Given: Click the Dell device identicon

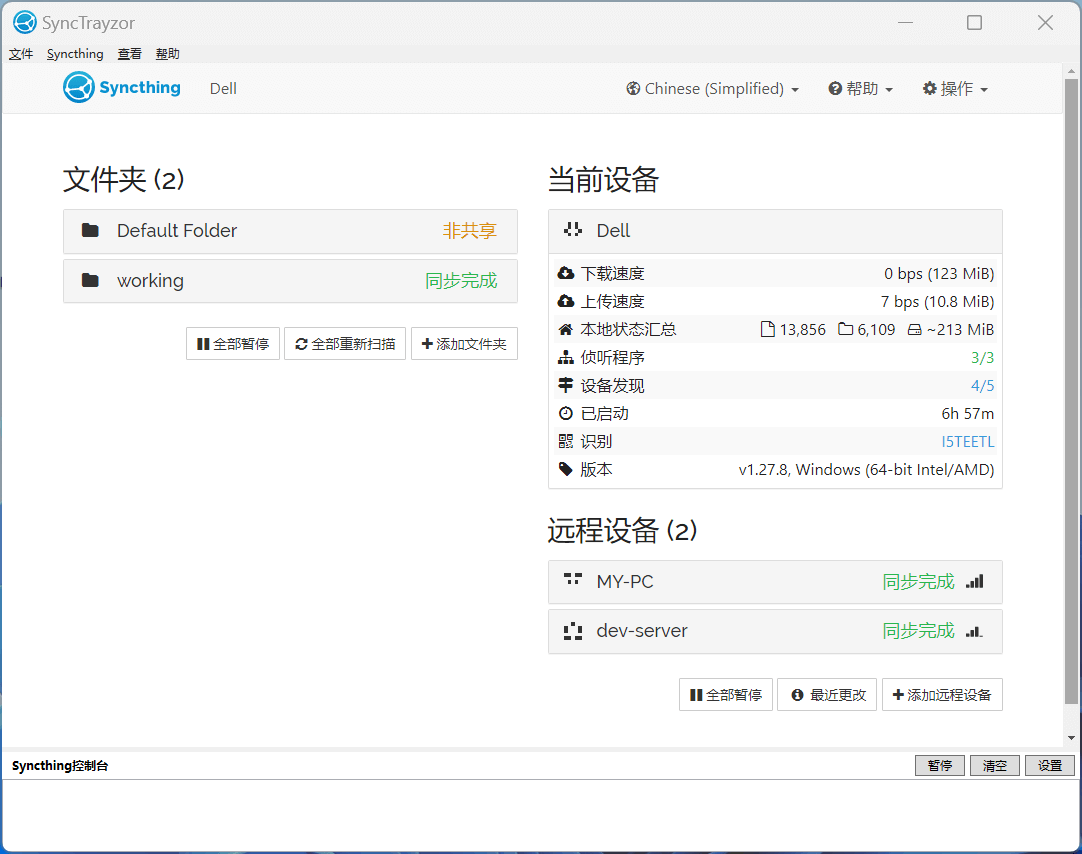Looking at the screenshot, I should tap(573, 231).
